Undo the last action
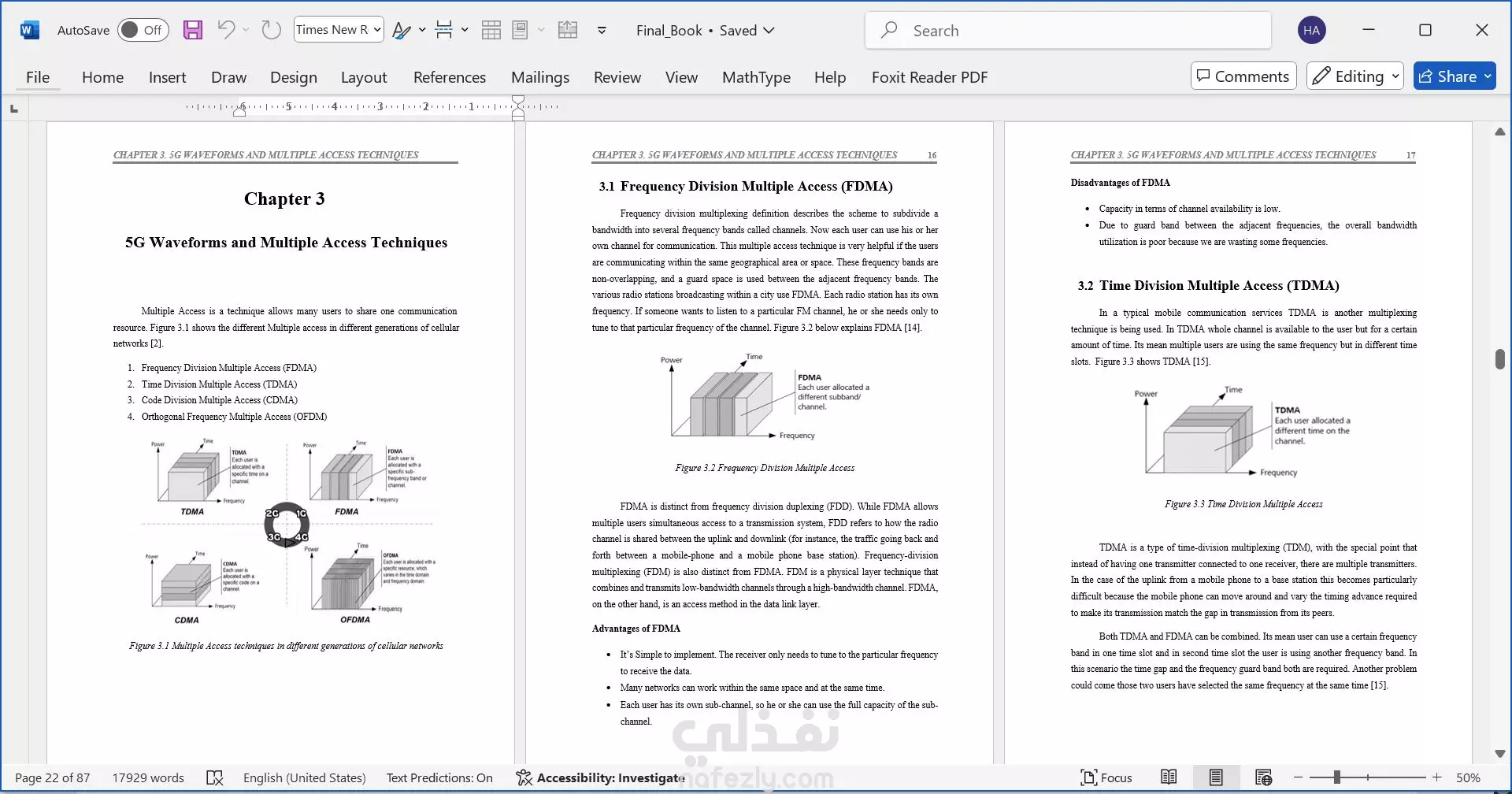Screen dimensions: 1512x794 pyautogui.click(x=226, y=30)
